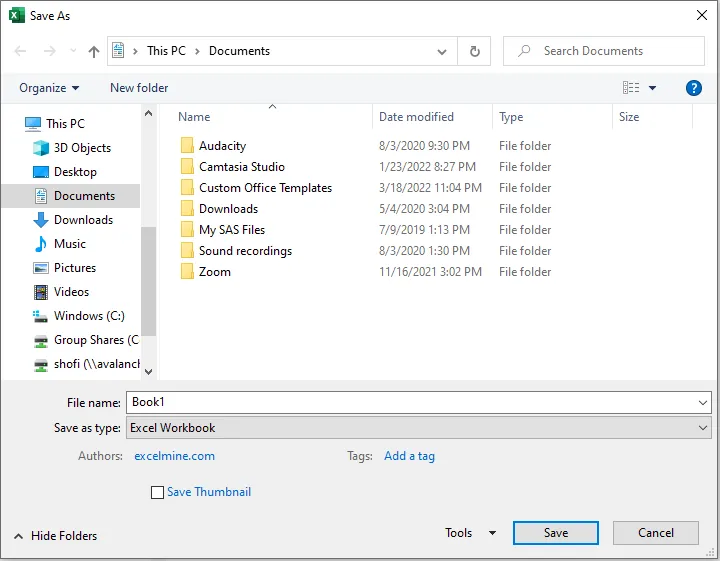
Task: Click the Excel icon in title bar
Action: click(16, 15)
